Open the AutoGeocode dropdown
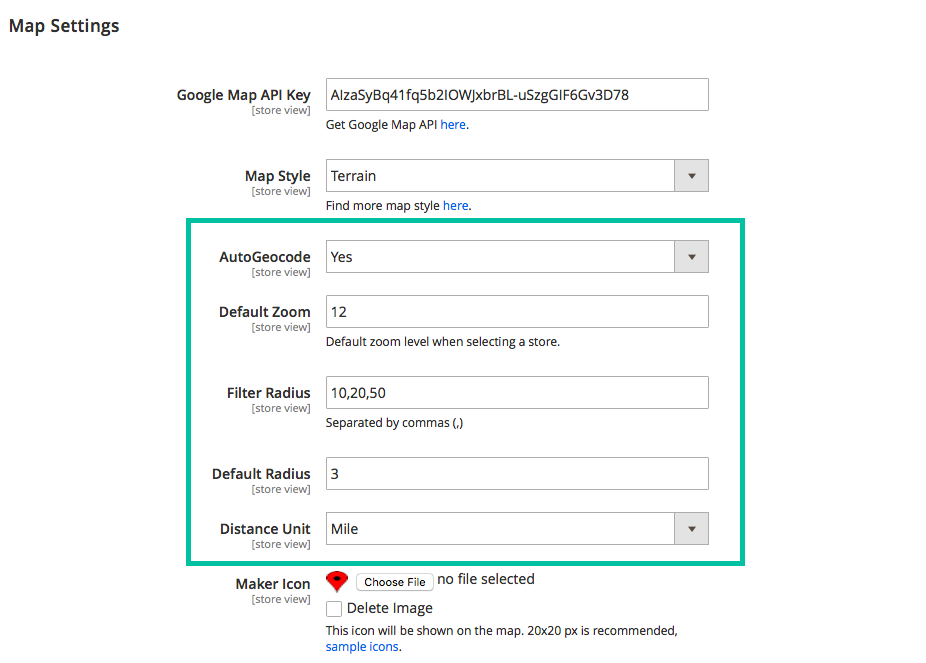This screenshot has width=926, height=663. pyautogui.click(x=691, y=256)
